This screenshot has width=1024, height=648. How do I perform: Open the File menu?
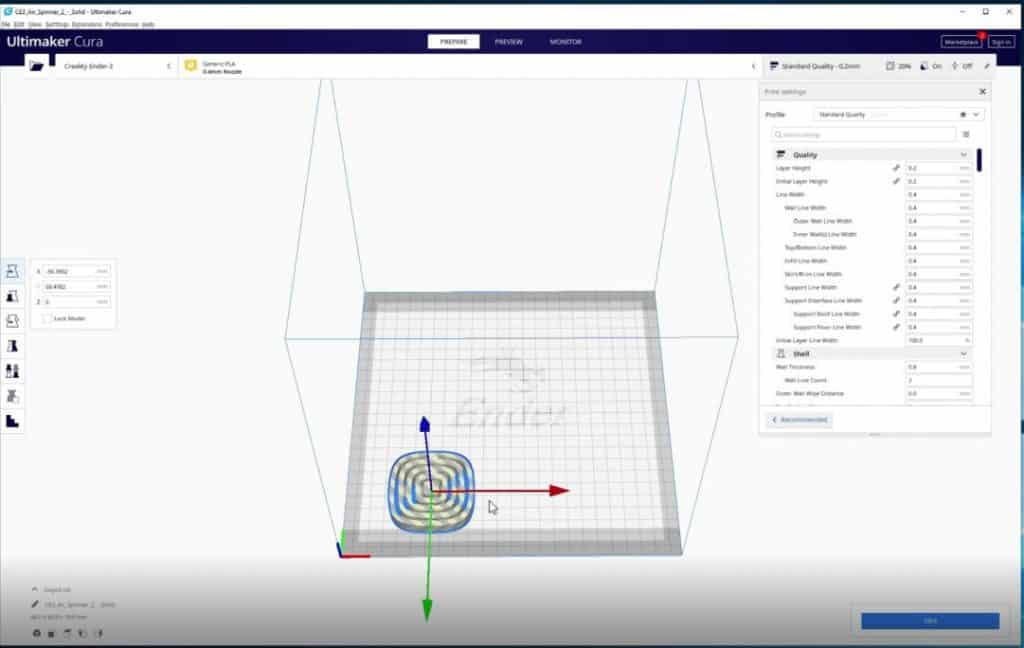tap(5, 24)
